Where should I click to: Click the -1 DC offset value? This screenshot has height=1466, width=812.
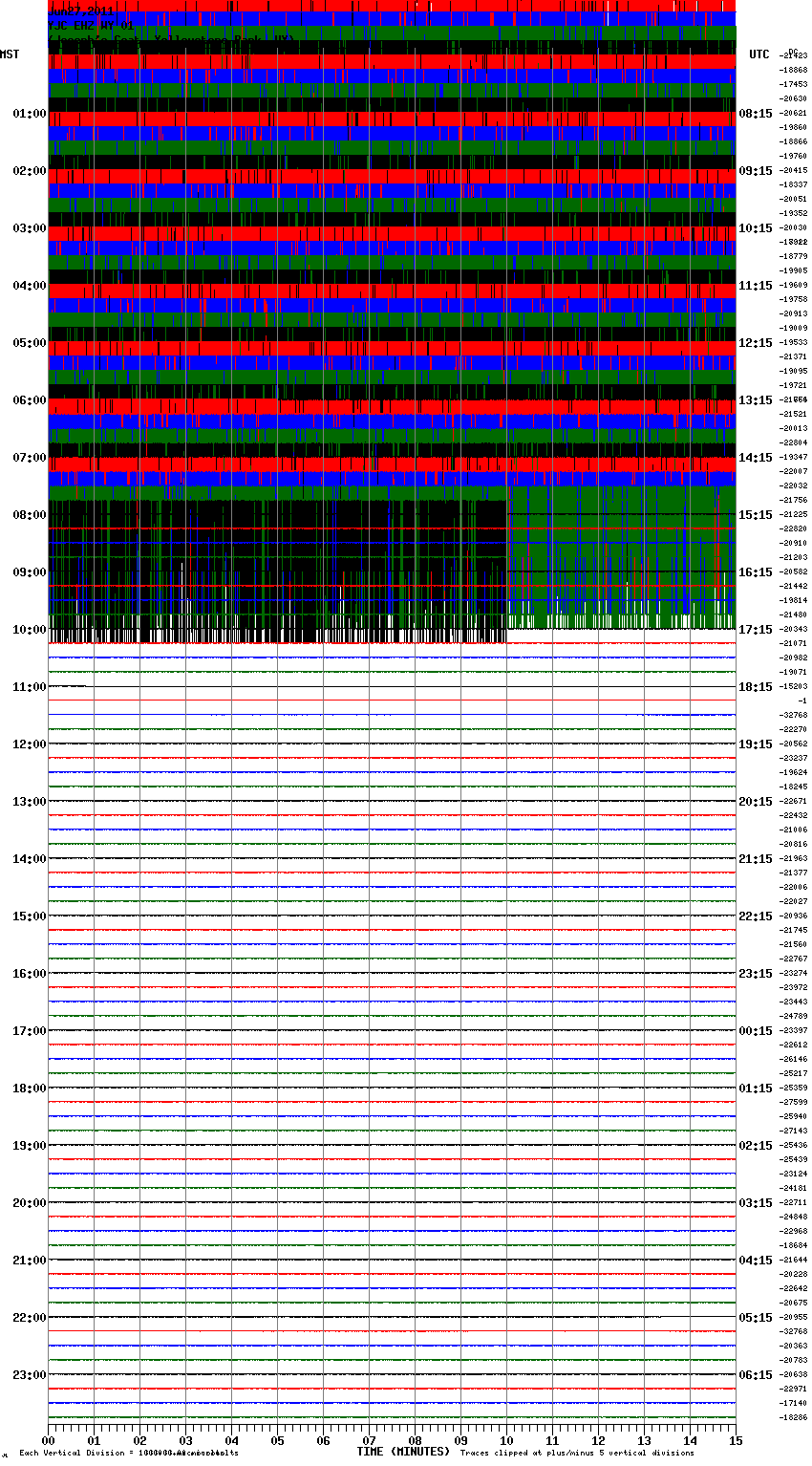click(802, 701)
